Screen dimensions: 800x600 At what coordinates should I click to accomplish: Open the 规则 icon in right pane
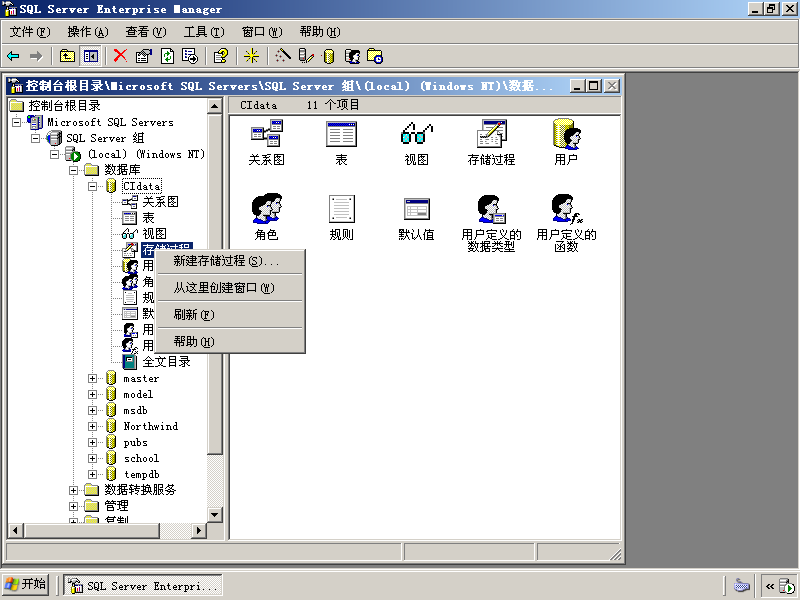[341, 217]
